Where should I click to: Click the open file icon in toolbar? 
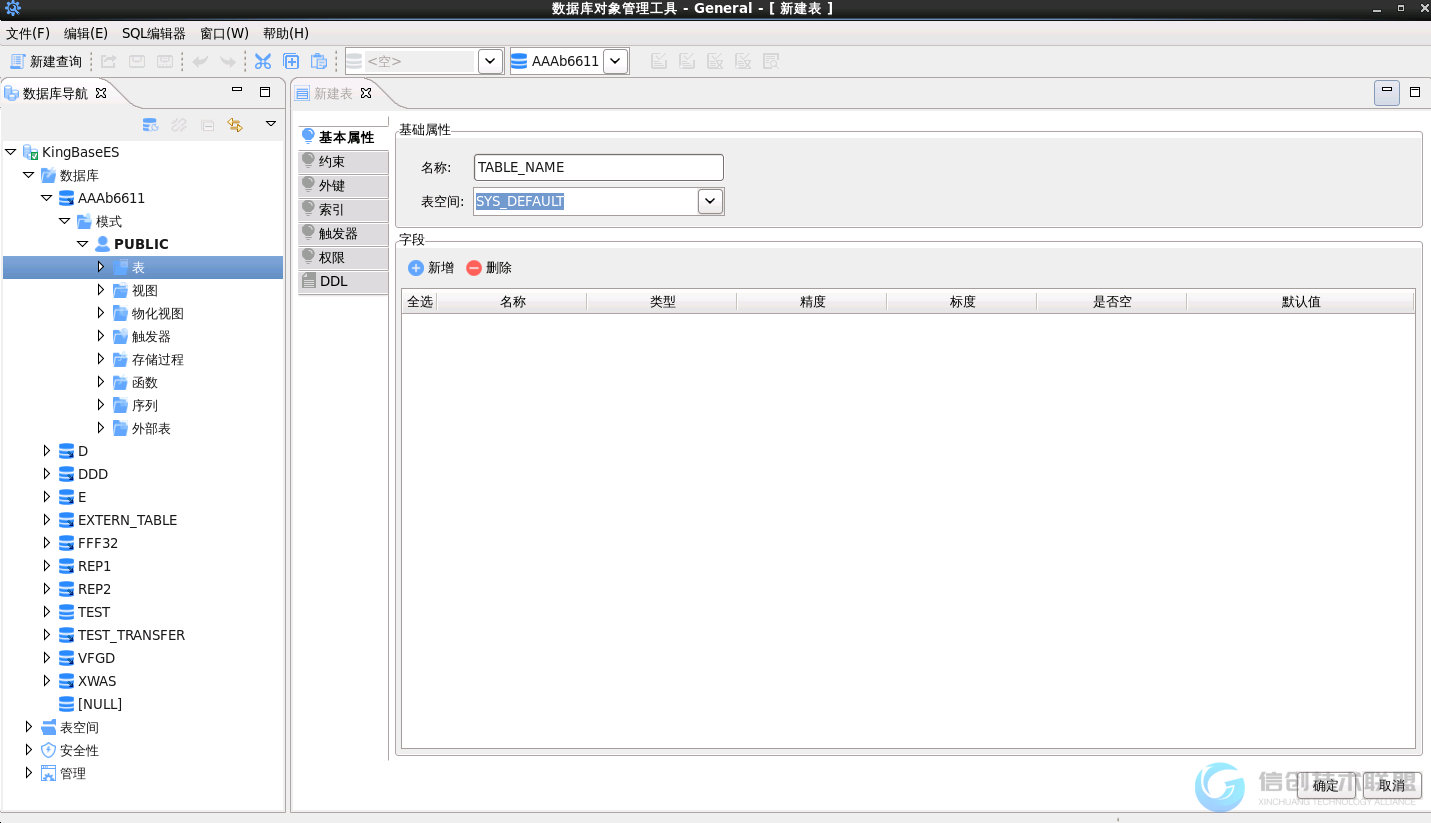[x=109, y=61]
